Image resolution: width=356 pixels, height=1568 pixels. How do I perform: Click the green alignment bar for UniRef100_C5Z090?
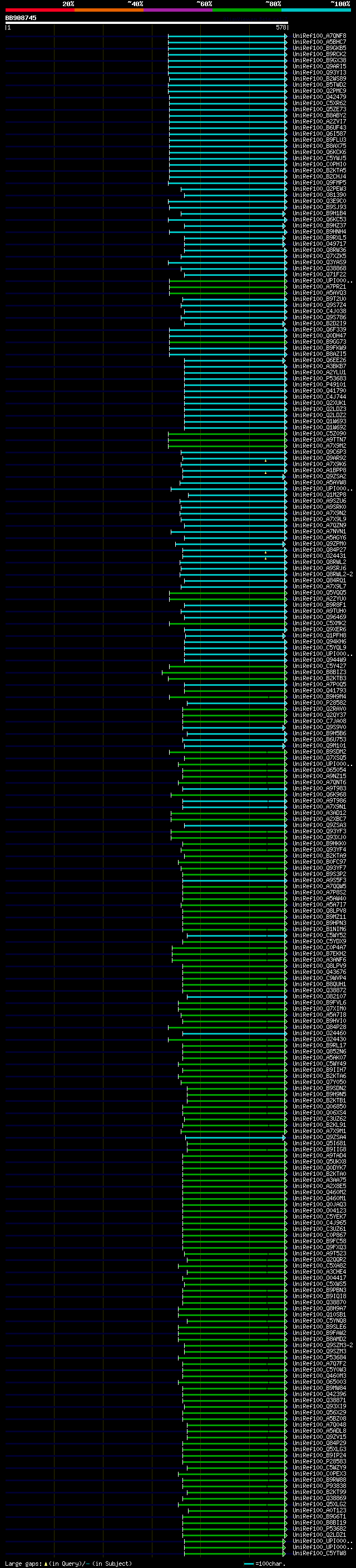[228, 433]
